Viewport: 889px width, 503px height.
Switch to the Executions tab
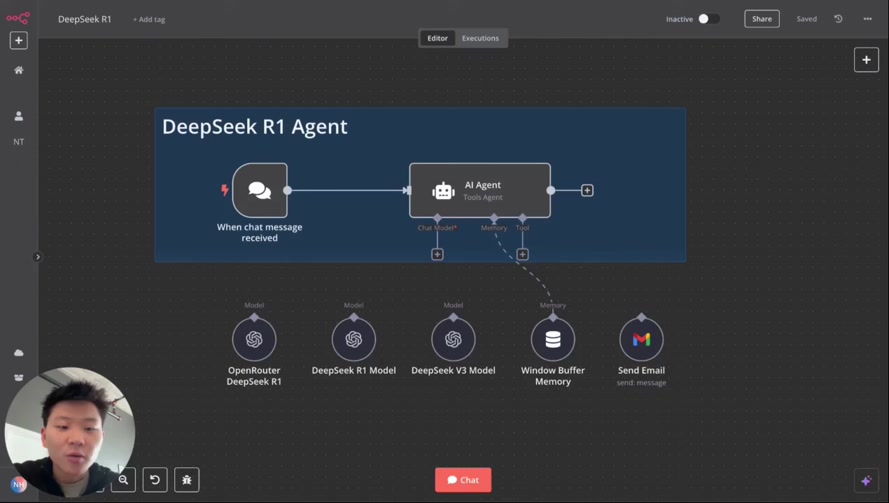point(480,38)
